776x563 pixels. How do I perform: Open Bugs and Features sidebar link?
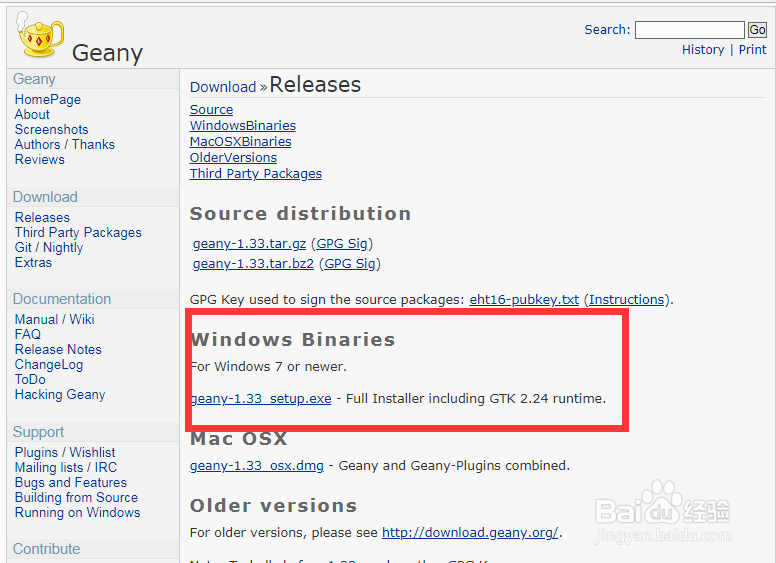pos(71,482)
